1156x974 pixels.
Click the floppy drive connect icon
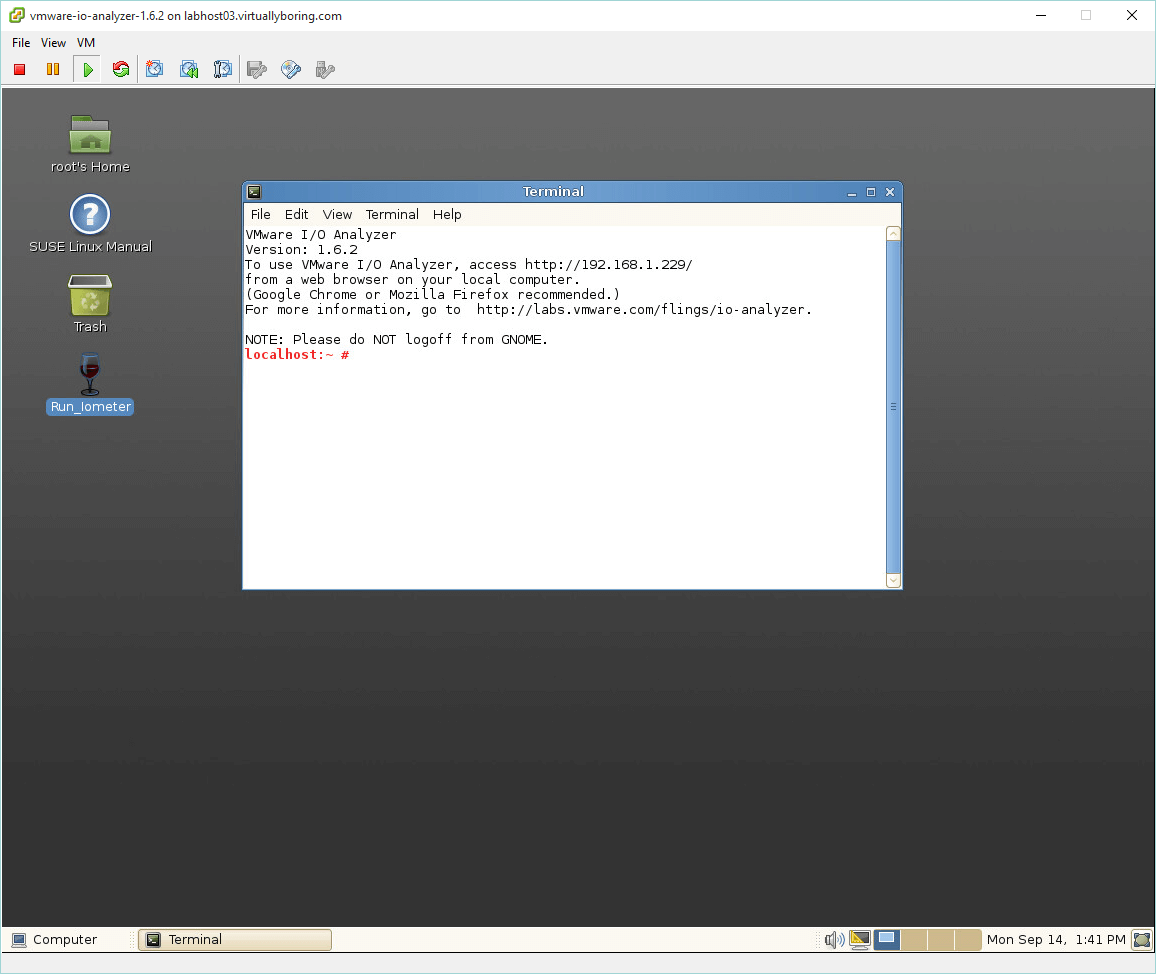257,70
